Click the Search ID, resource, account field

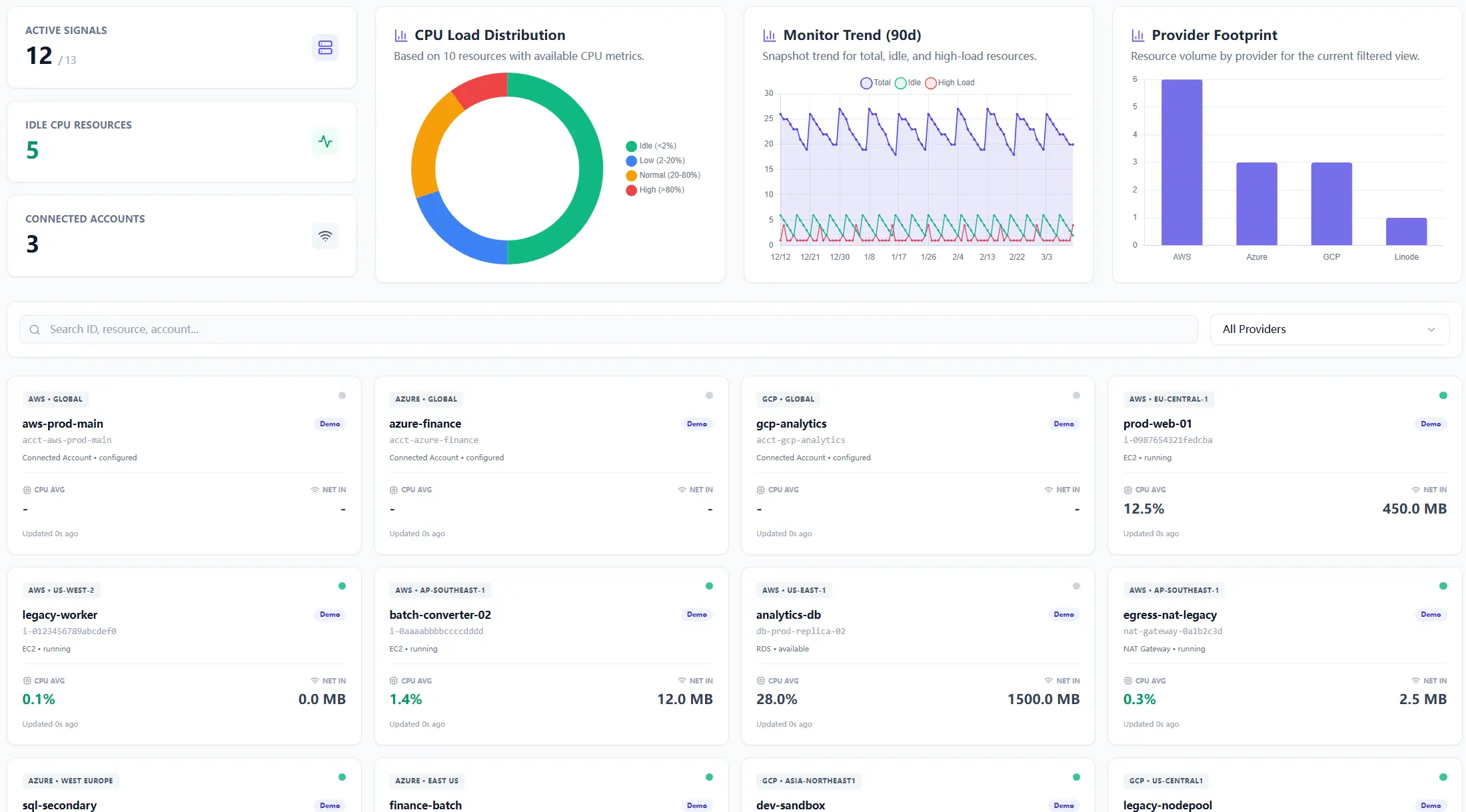(x=608, y=330)
